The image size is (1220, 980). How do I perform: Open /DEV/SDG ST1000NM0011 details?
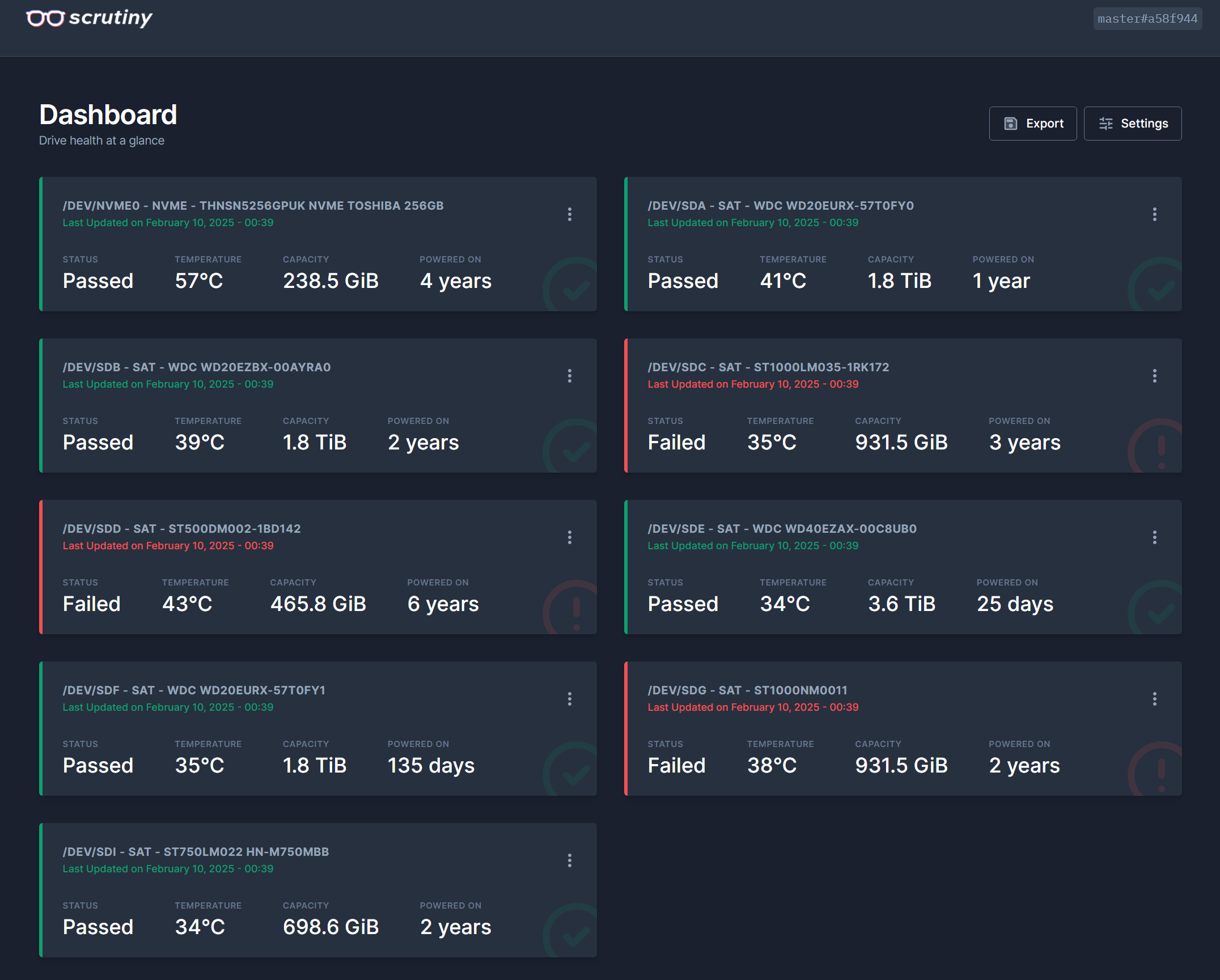coord(747,690)
